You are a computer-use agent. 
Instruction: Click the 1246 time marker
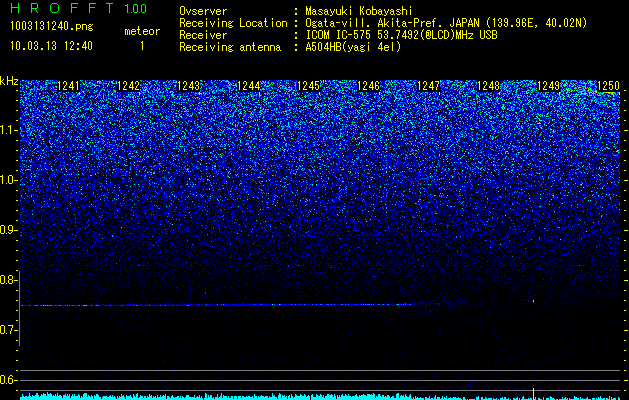[368, 86]
